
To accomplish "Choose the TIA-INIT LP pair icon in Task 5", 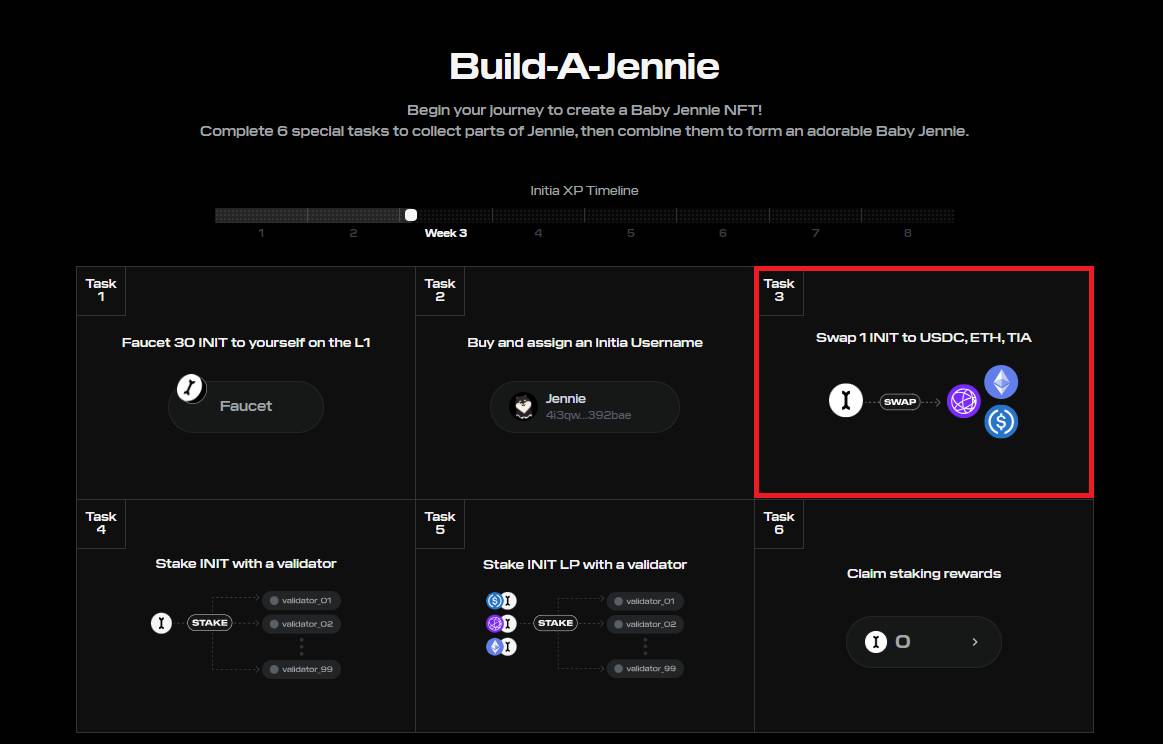I will (501, 624).
